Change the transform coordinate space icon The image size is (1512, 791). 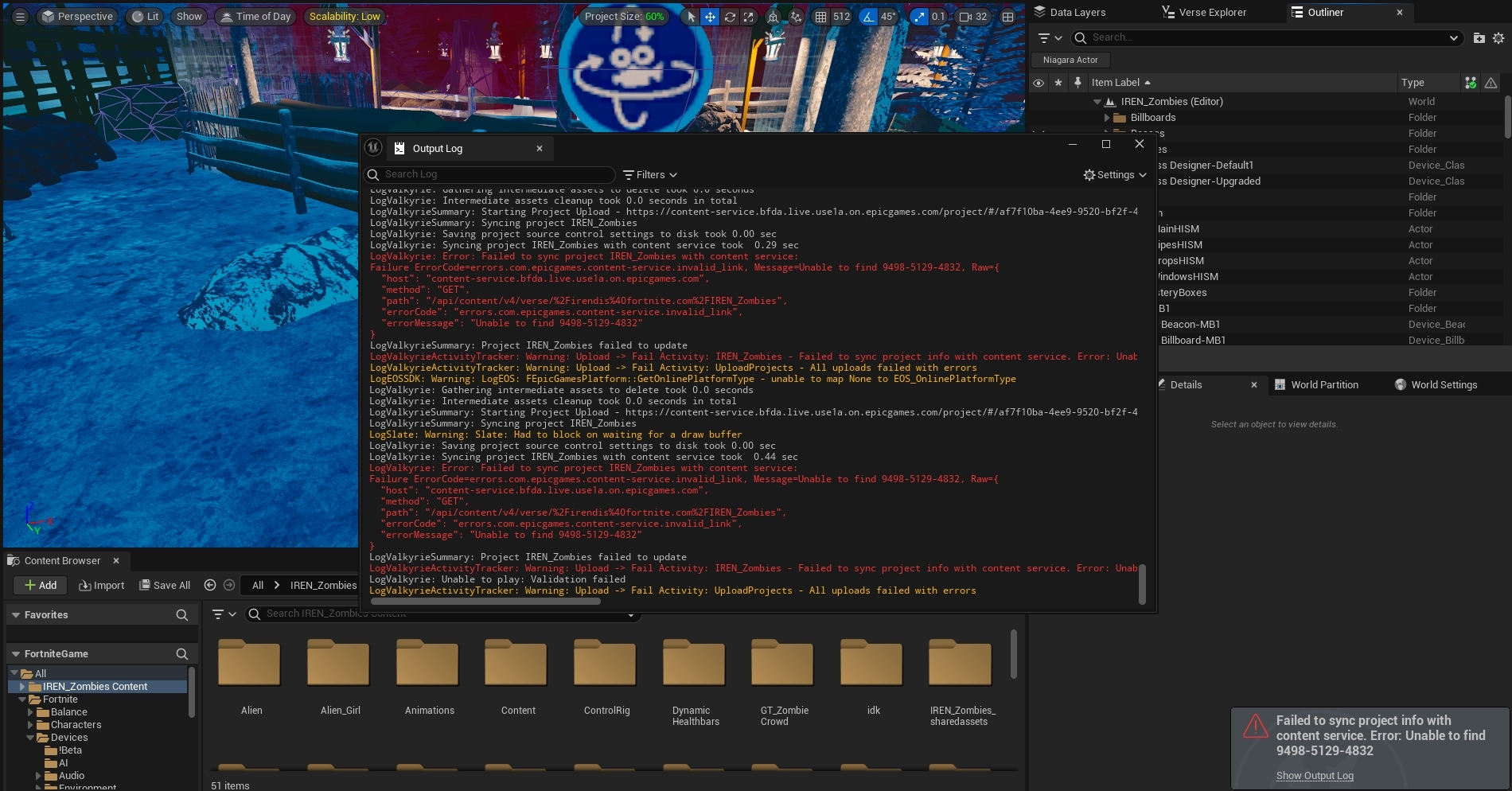(773, 17)
